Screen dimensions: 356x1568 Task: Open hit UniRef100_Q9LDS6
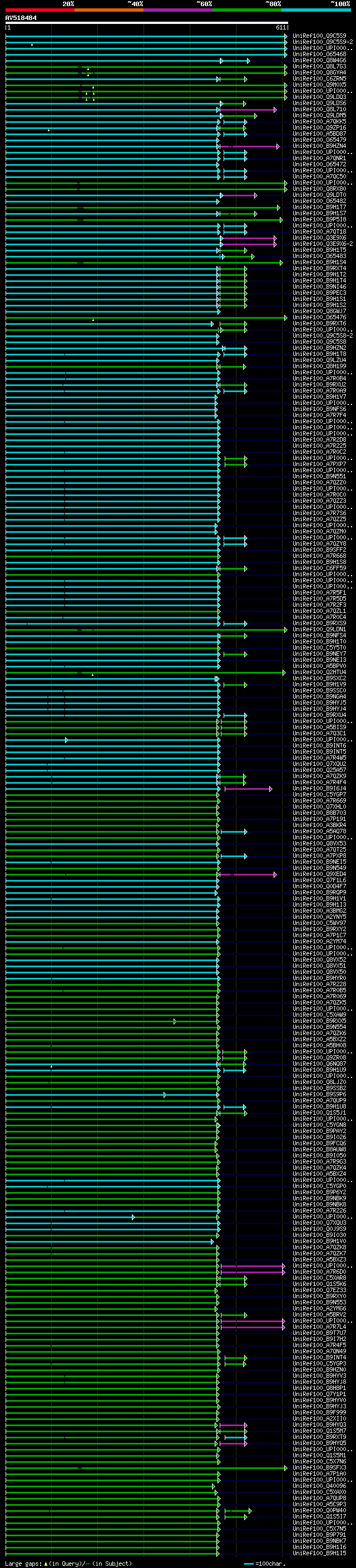319,103
